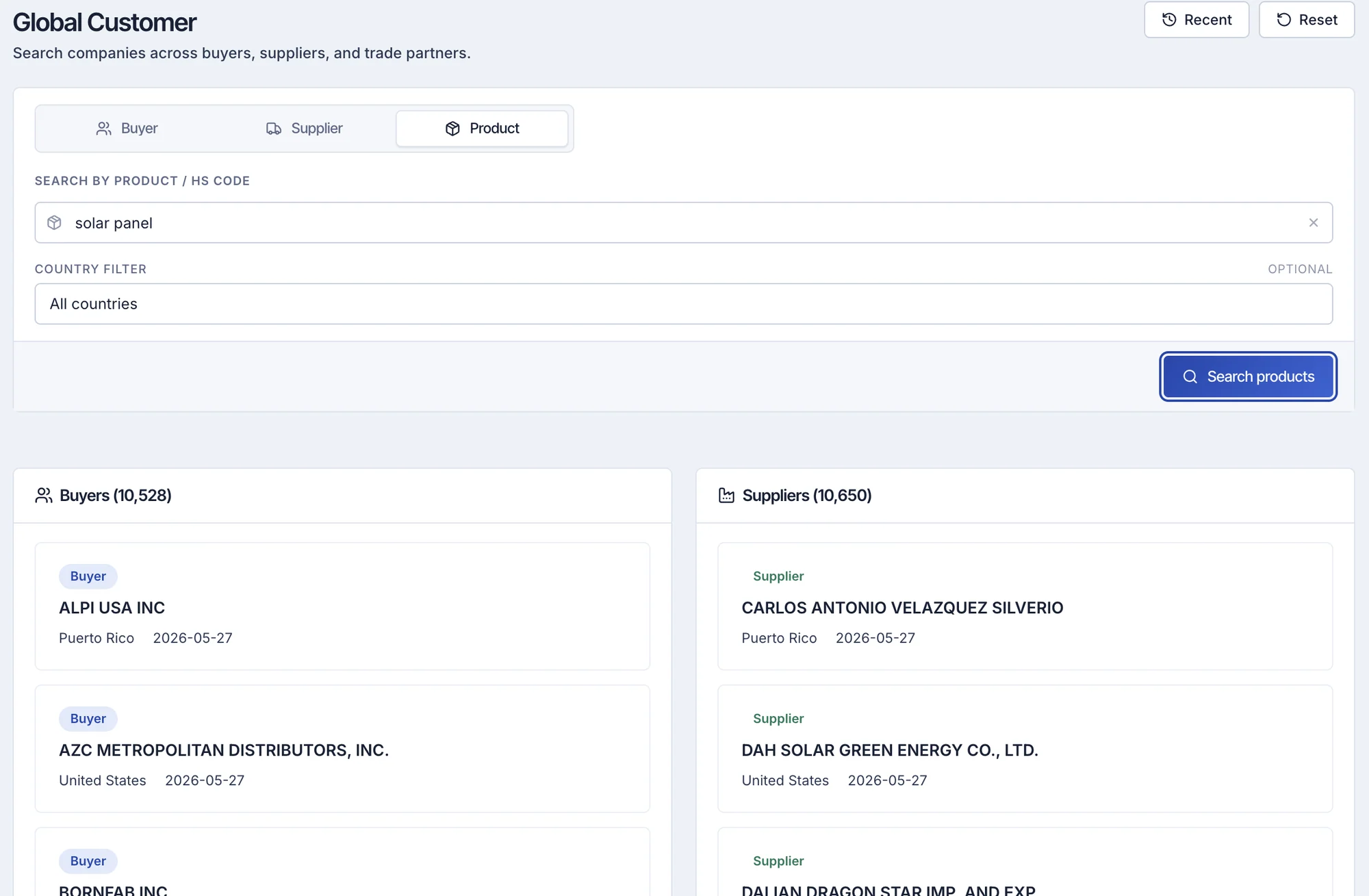Click the Supplier label above DAH SOLAR GREEN ENERGY
1369x896 pixels.
778,719
